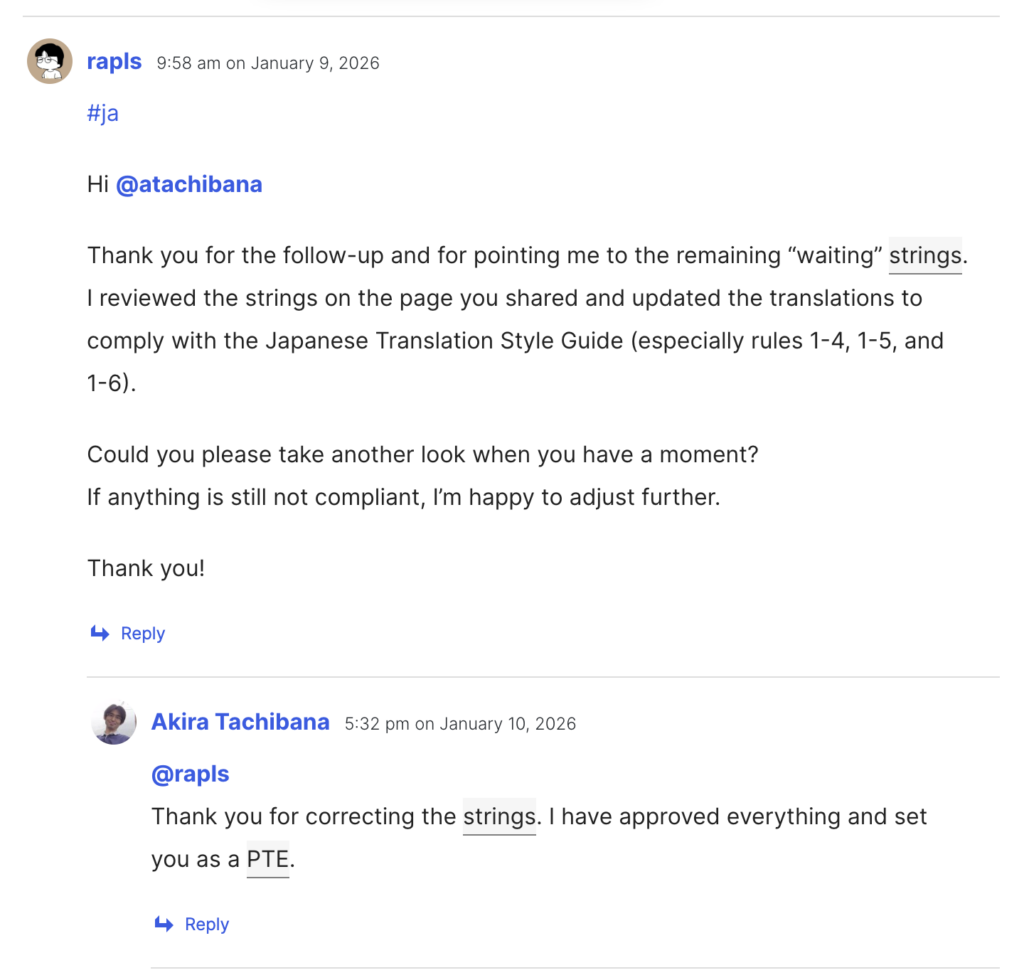This screenshot has height=980, width=1024.
Task: Click the "Thank you!" closing line
Action: (146, 569)
